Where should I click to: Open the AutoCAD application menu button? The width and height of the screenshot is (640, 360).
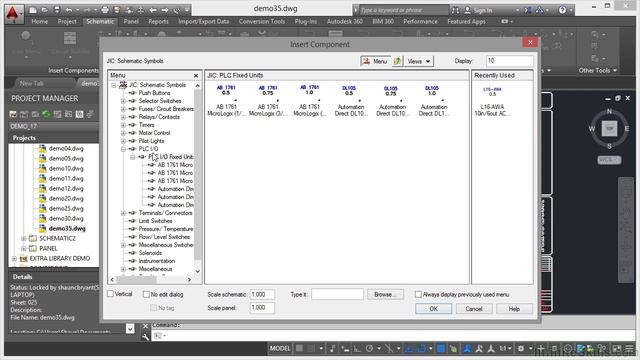[x=13, y=14]
